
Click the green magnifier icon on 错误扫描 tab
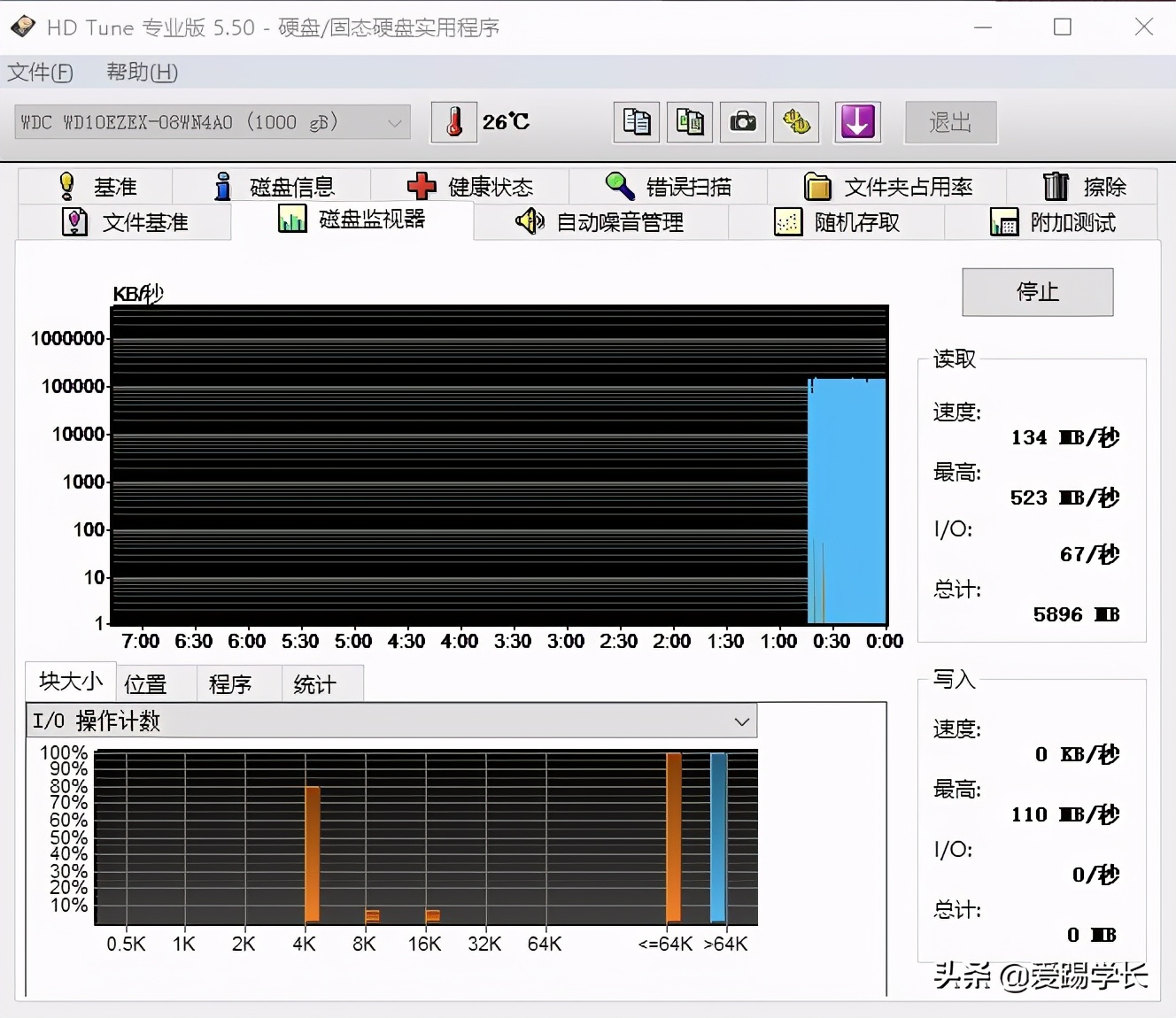point(619,186)
